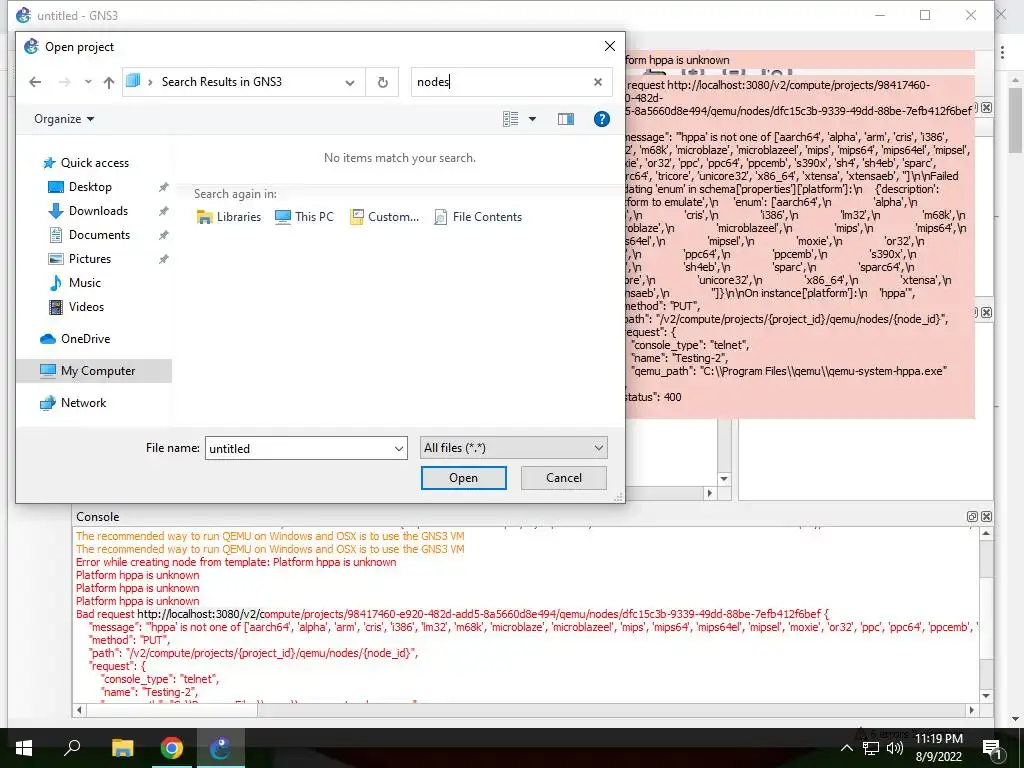Viewport: 1024px width, 768px height.
Task: Close the Open project dialog
Action: [x=610, y=46]
